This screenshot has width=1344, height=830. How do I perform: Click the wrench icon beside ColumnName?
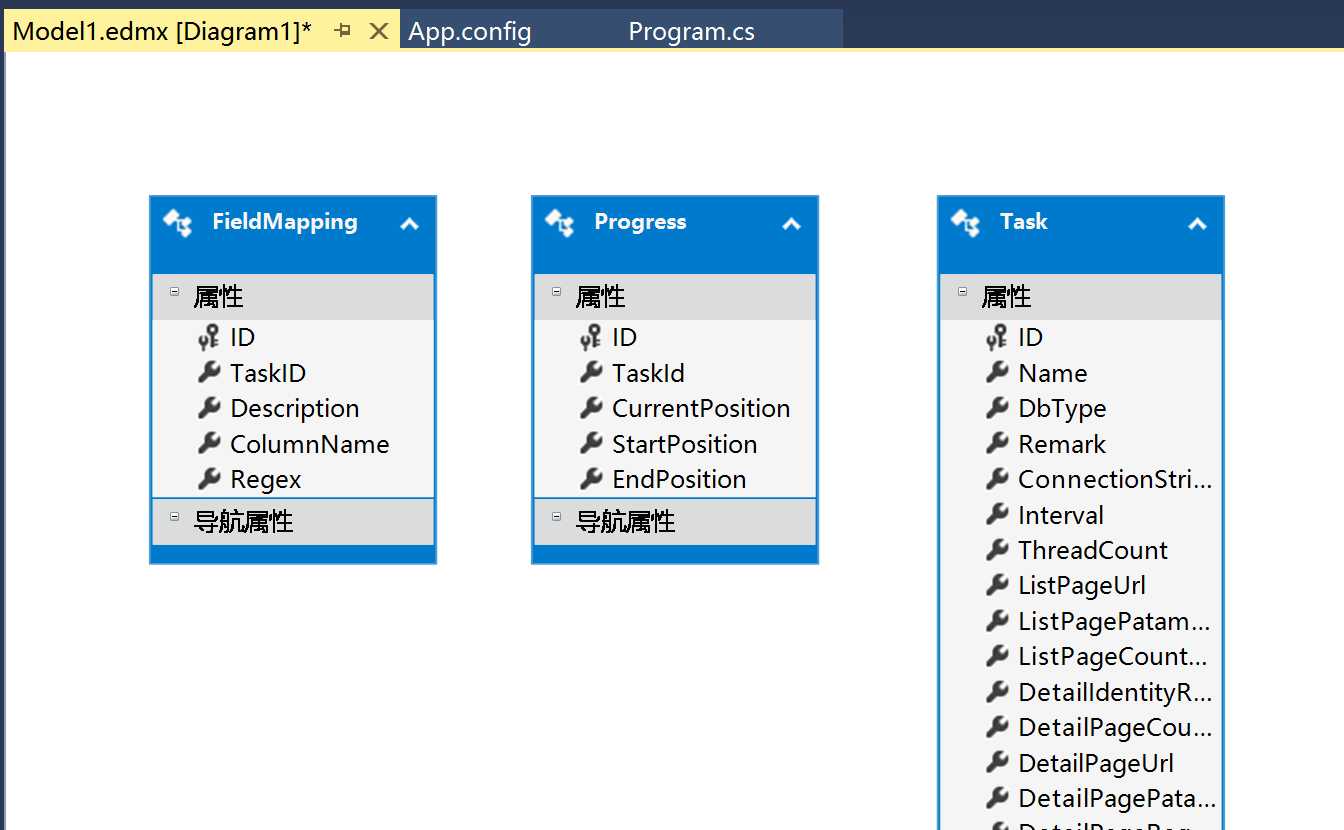208,444
